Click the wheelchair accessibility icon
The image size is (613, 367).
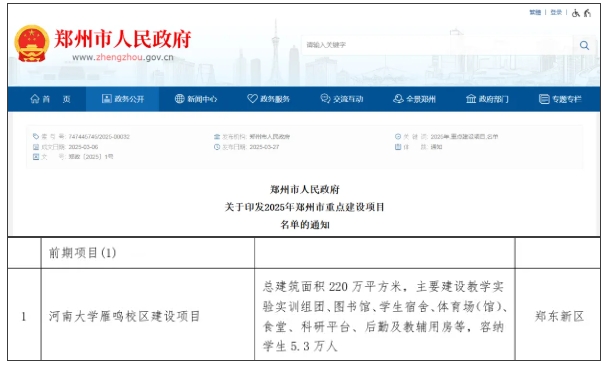pos(575,13)
